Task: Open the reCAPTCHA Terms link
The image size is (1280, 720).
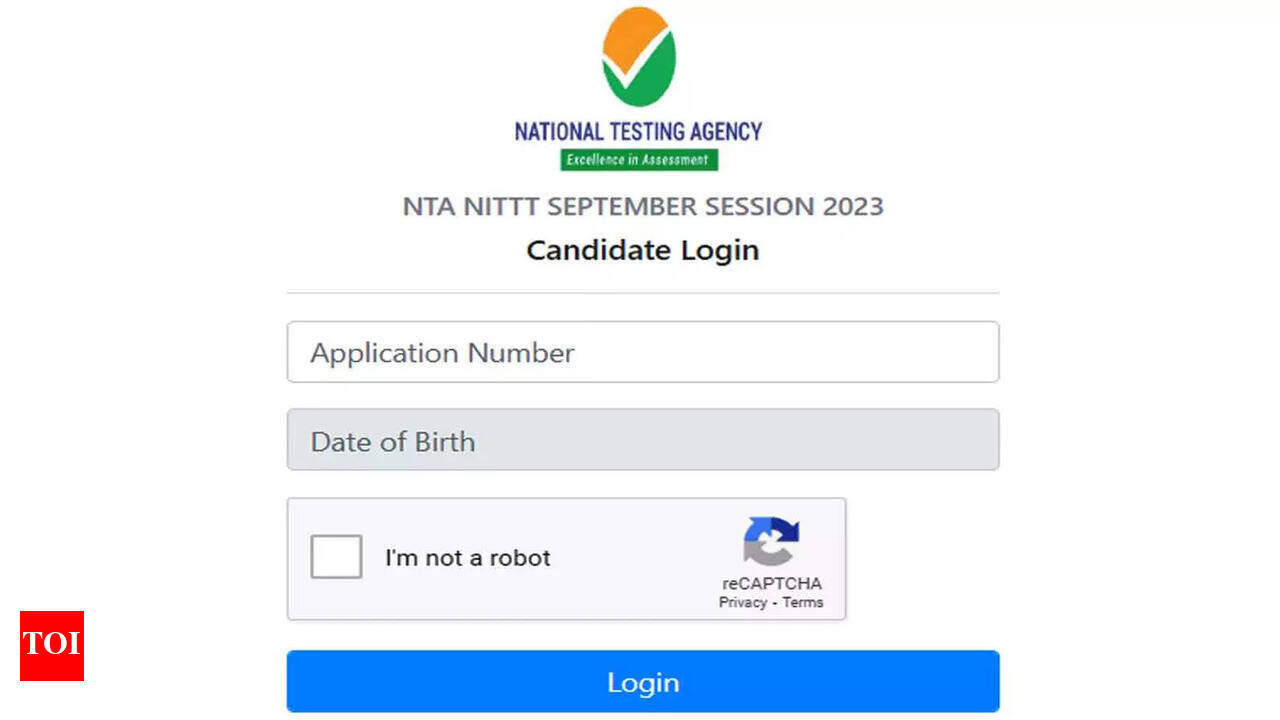Action: pos(803,602)
